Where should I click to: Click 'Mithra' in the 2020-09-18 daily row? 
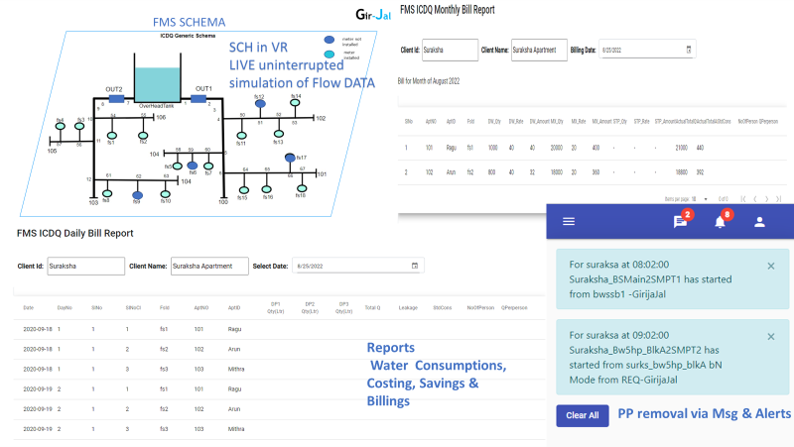(236, 369)
